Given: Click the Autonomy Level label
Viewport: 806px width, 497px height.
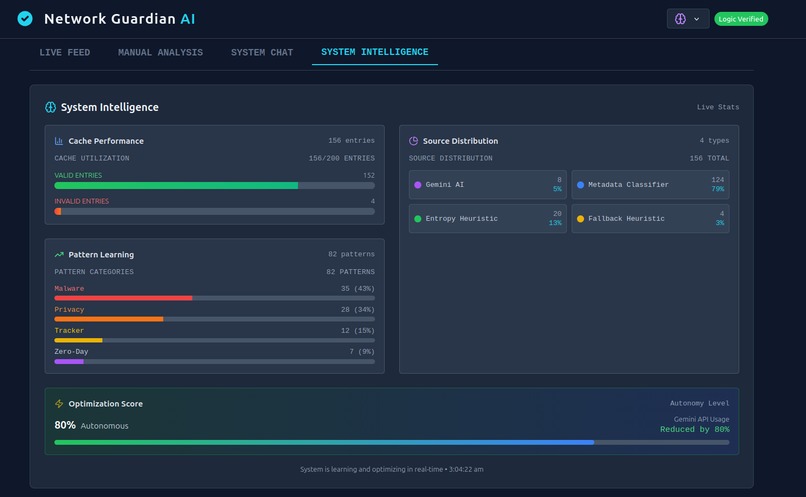Looking at the screenshot, I should click(699, 403).
